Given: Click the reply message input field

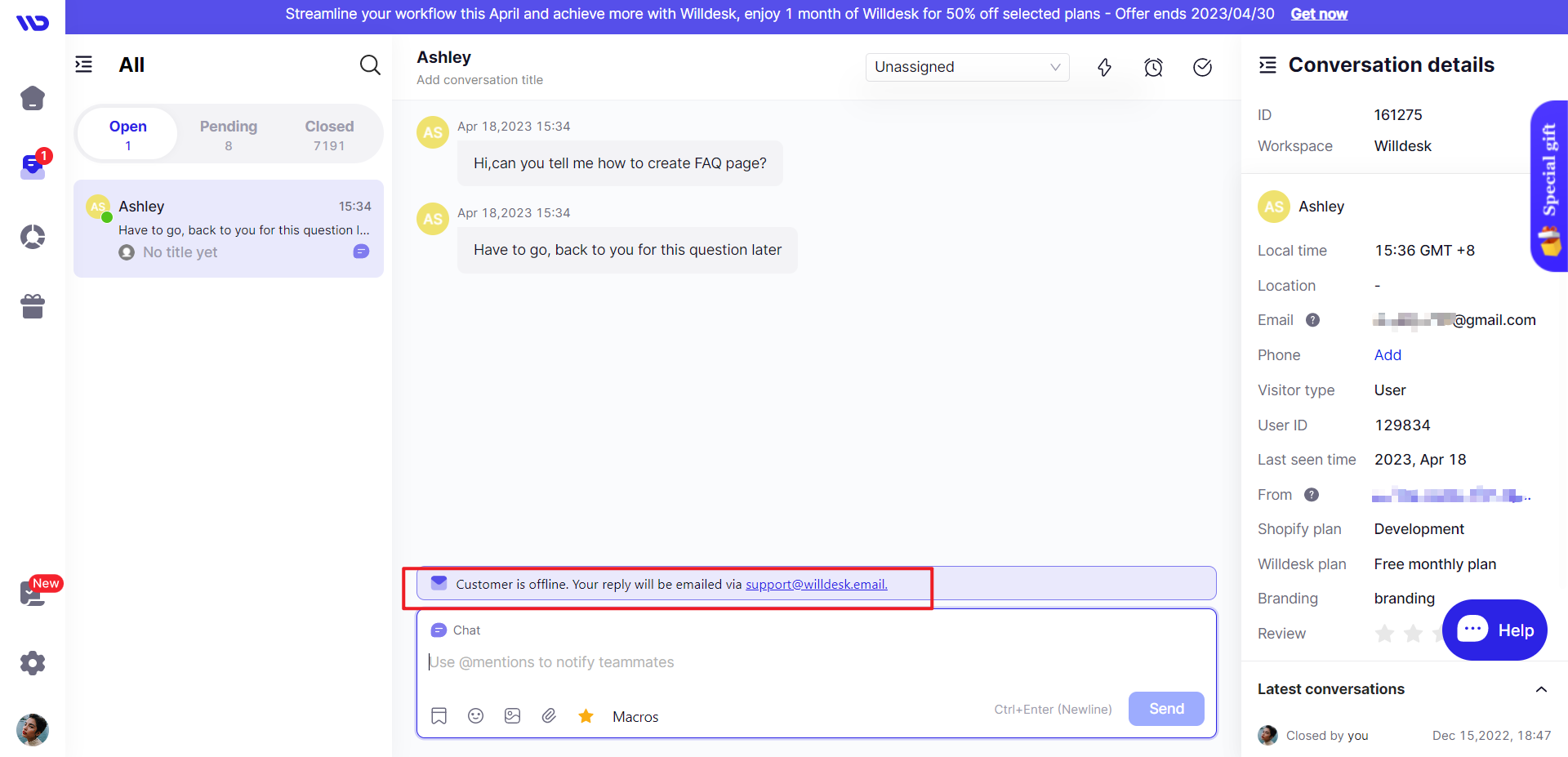Looking at the screenshot, I should click(817, 662).
